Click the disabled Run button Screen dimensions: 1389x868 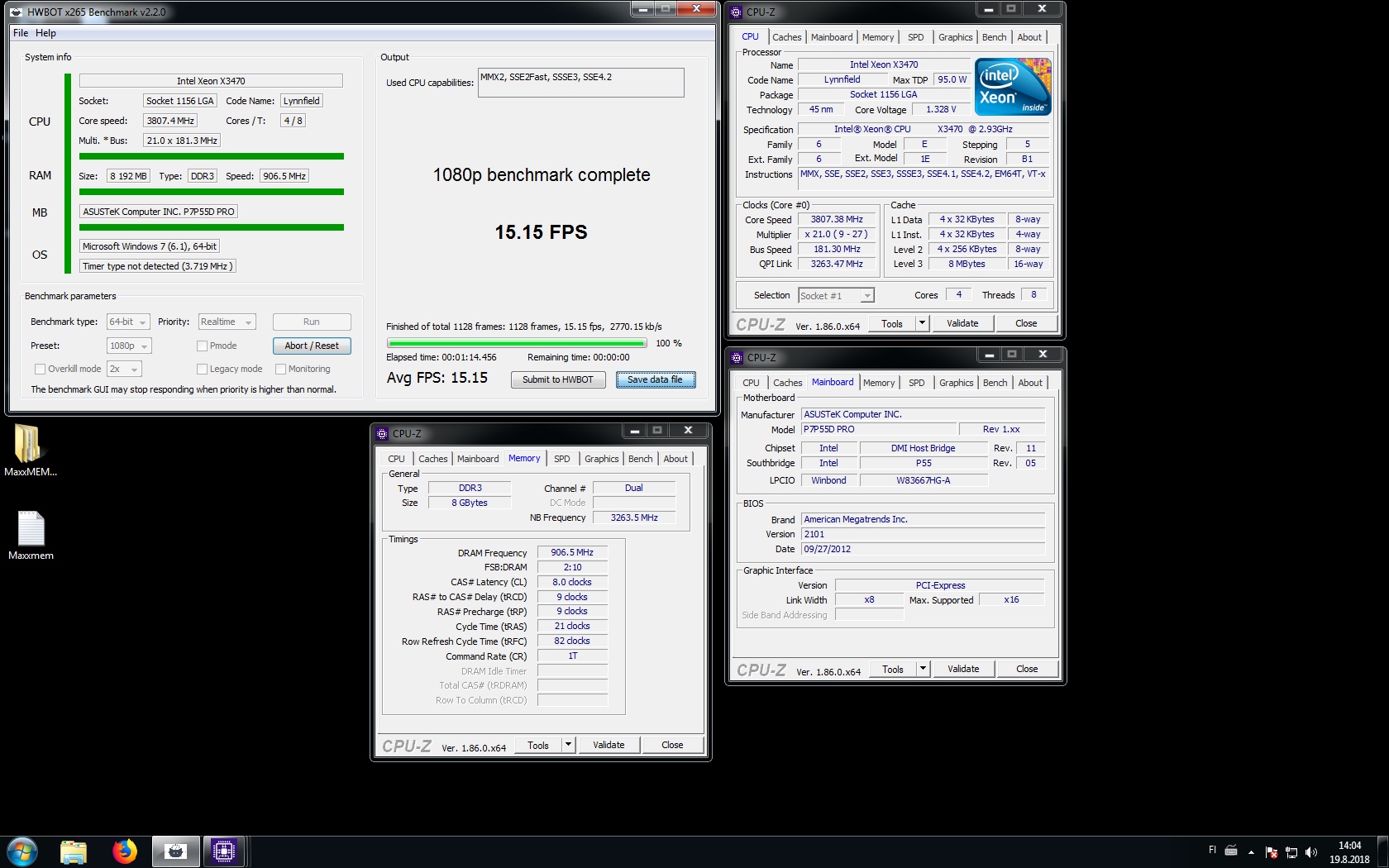tap(312, 322)
